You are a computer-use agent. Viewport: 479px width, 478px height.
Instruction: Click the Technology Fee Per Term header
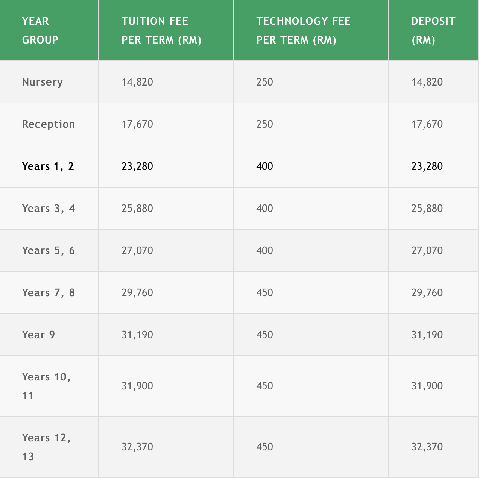[303, 30]
